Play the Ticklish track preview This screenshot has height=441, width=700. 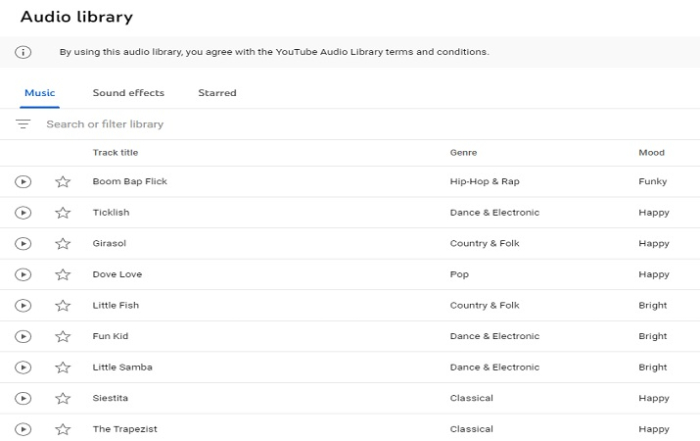(23, 213)
